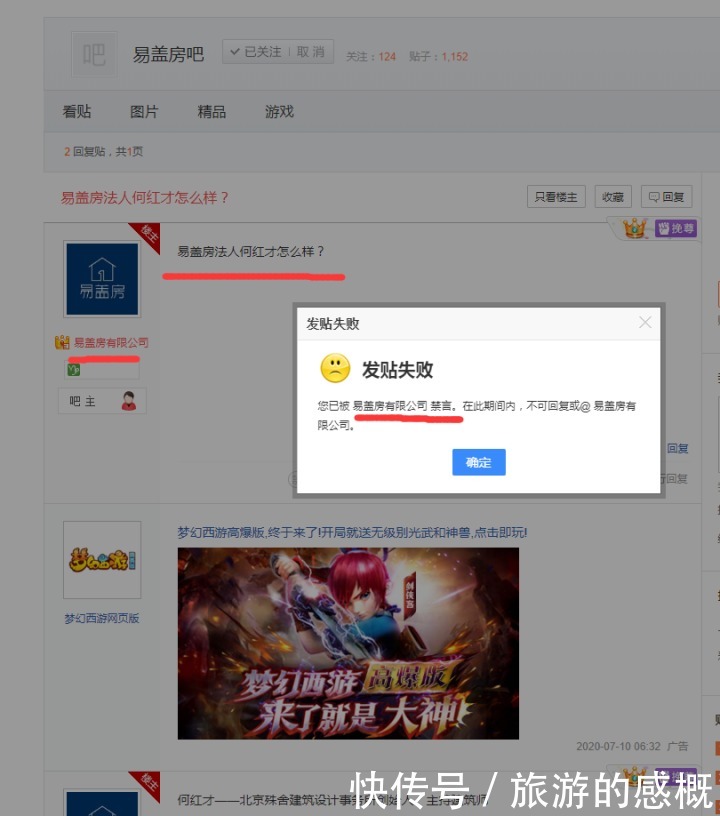Click 确定 button in the 发贴失败 dialog

point(479,462)
